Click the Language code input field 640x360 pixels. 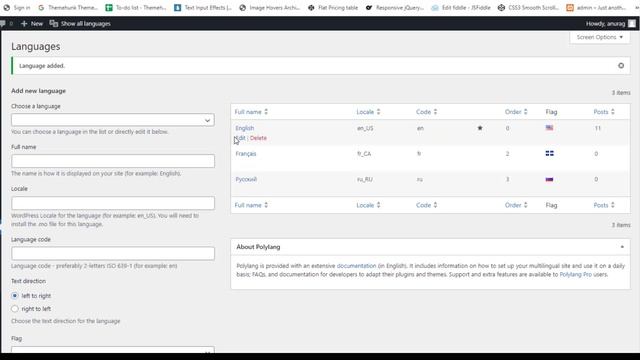pos(113,253)
